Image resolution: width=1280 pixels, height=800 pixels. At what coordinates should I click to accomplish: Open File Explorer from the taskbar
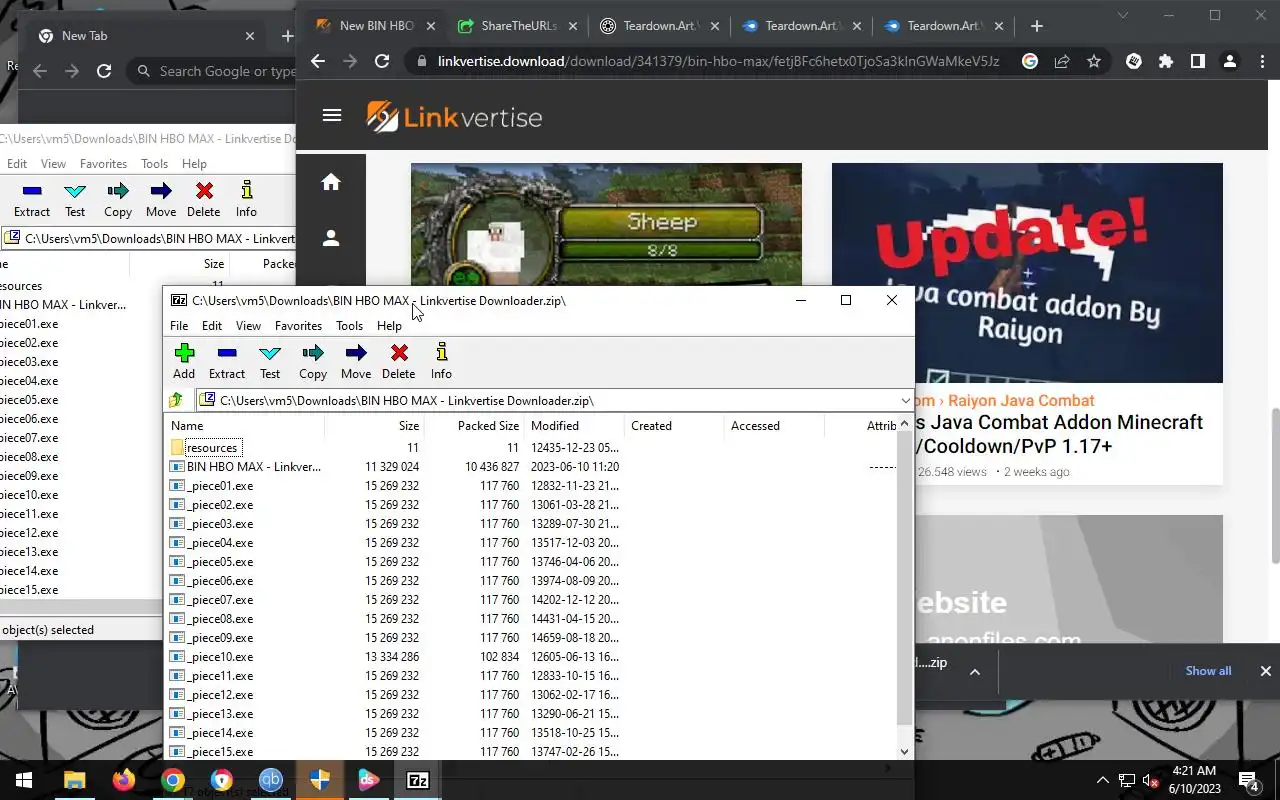coord(75,780)
